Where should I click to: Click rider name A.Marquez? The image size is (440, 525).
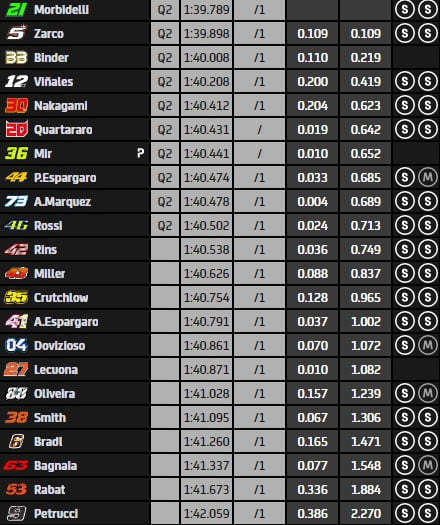point(62,202)
